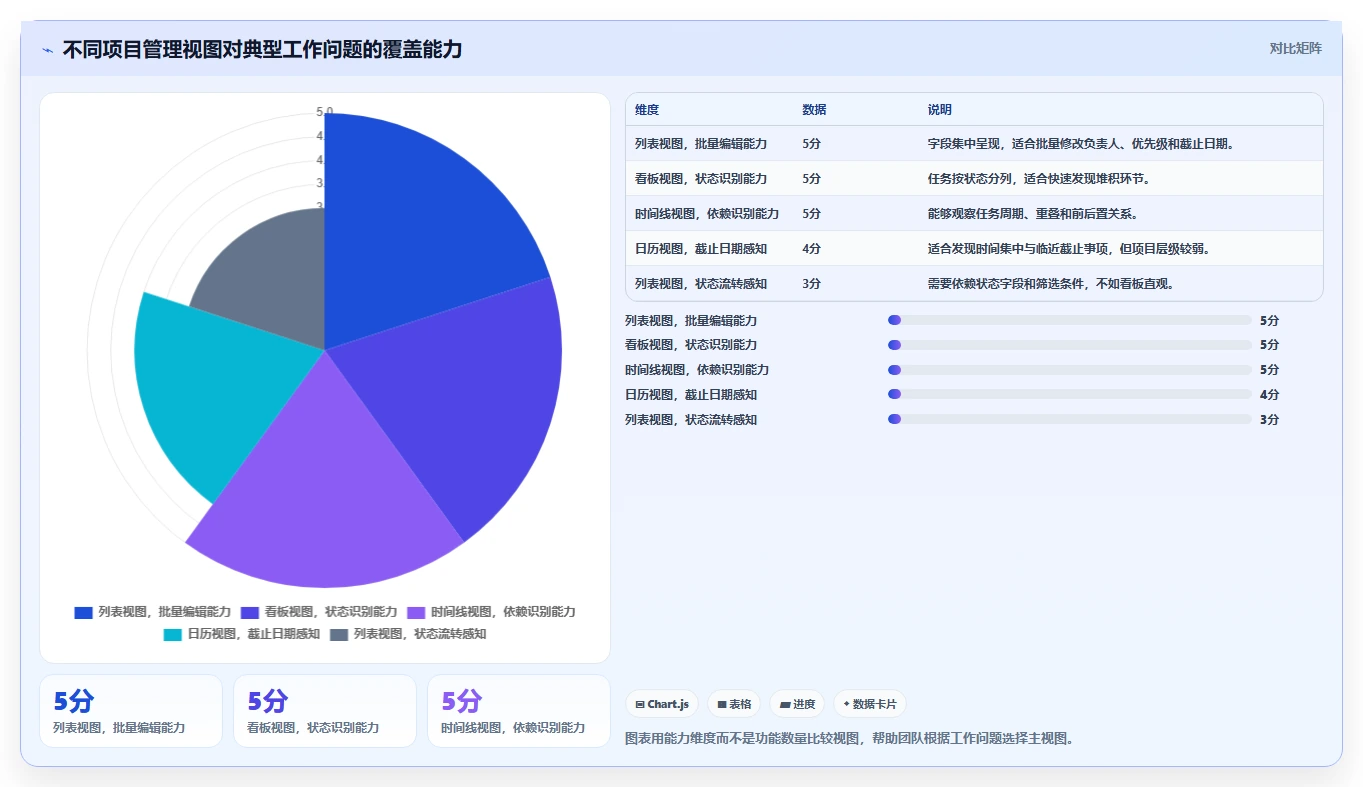Toggle legend swatch for 日历视图，截止日期感知

pyautogui.click(x=172, y=634)
